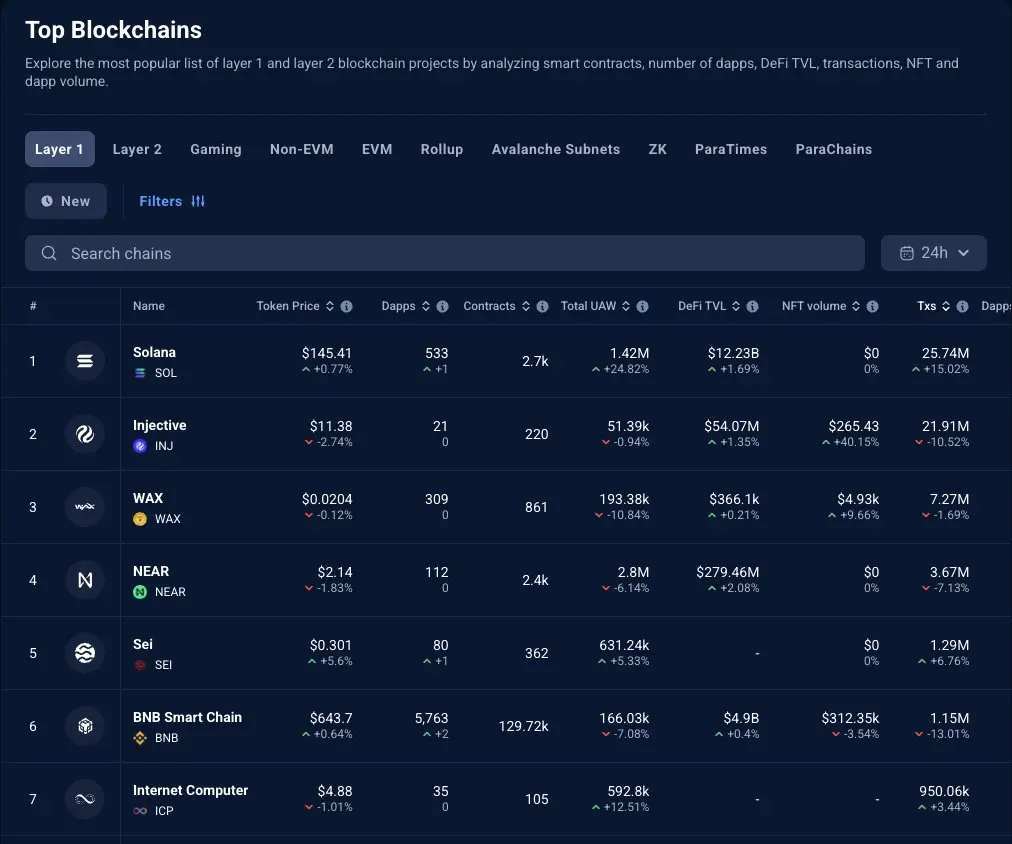Click Sei's 631.24k Total UAW value
This screenshot has height=844, width=1012.
(624, 645)
